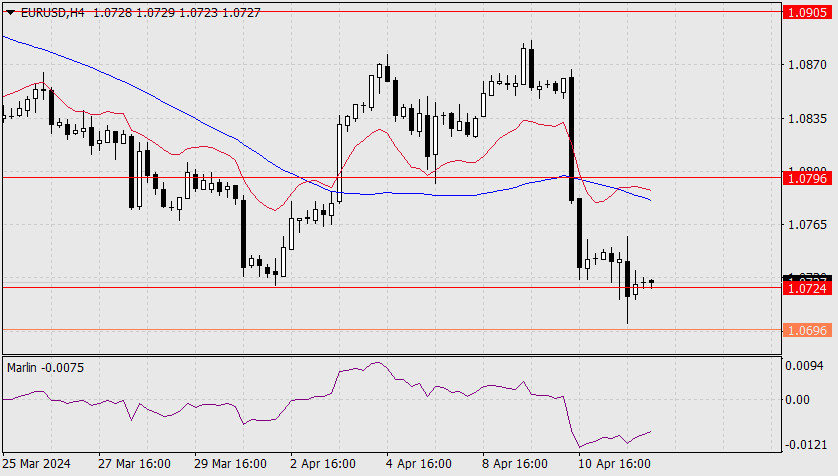Image resolution: width=838 pixels, height=476 pixels.
Task: Click the 1.0835 price scale value
Action: point(808,118)
